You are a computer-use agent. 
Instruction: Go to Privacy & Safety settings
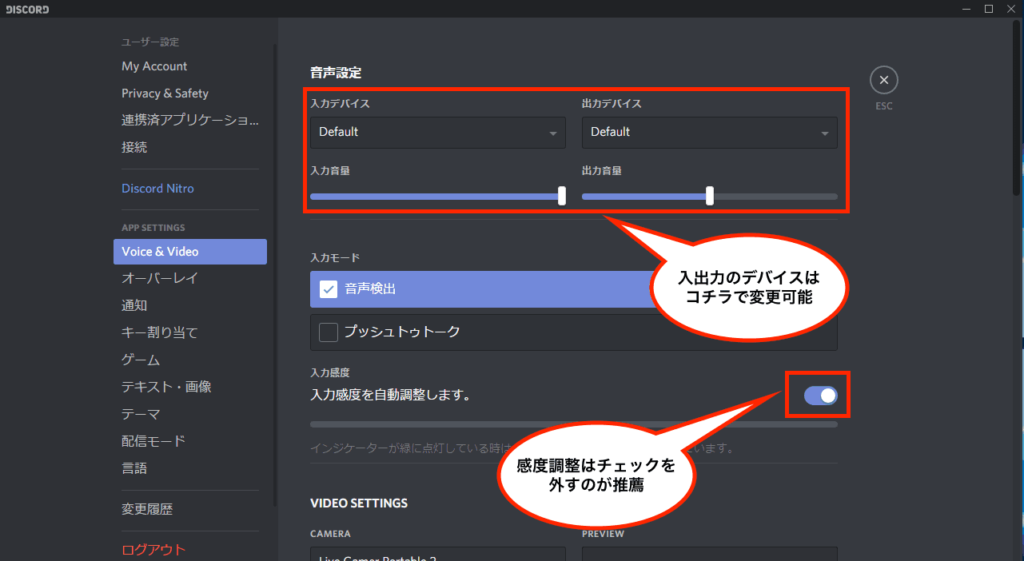(165, 93)
